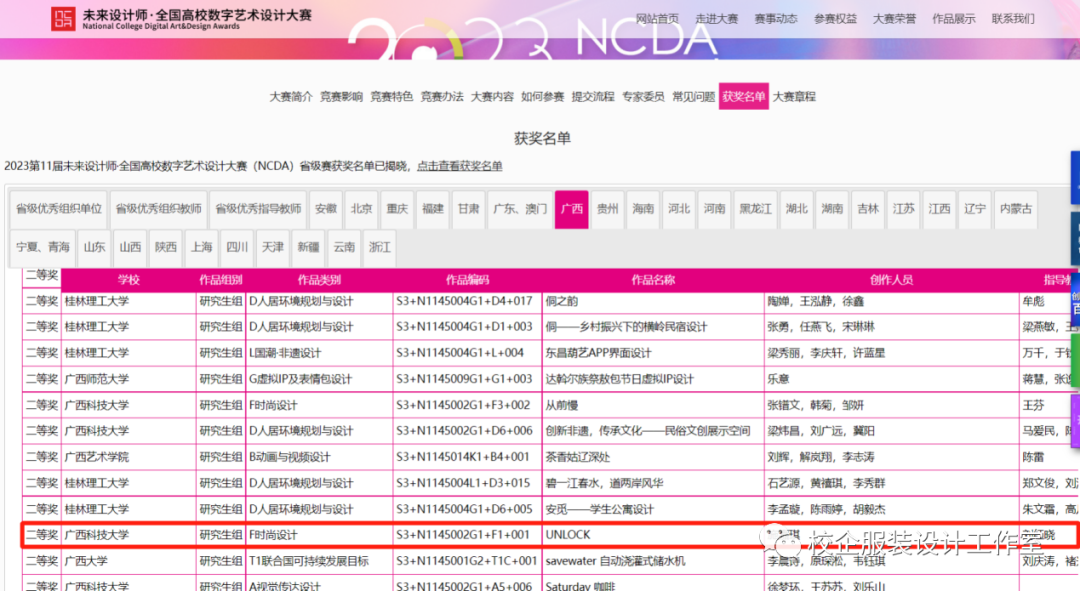Select the 省级优秀指导教师 tab
Image resolution: width=1080 pixels, height=591 pixels.
tap(258, 209)
